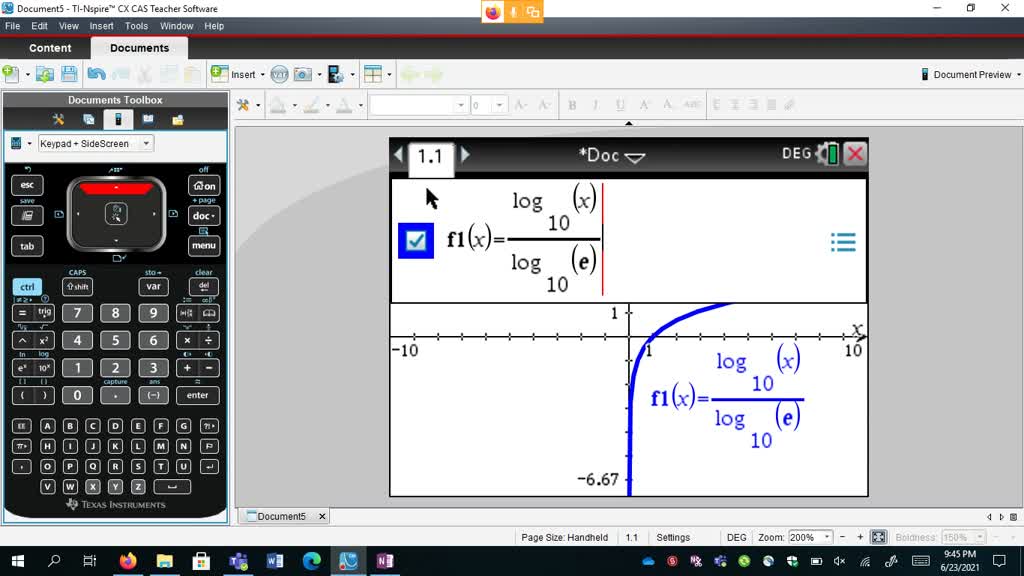Select the Document5 tab at the bottom
1024x576 pixels.
click(281, 516)
